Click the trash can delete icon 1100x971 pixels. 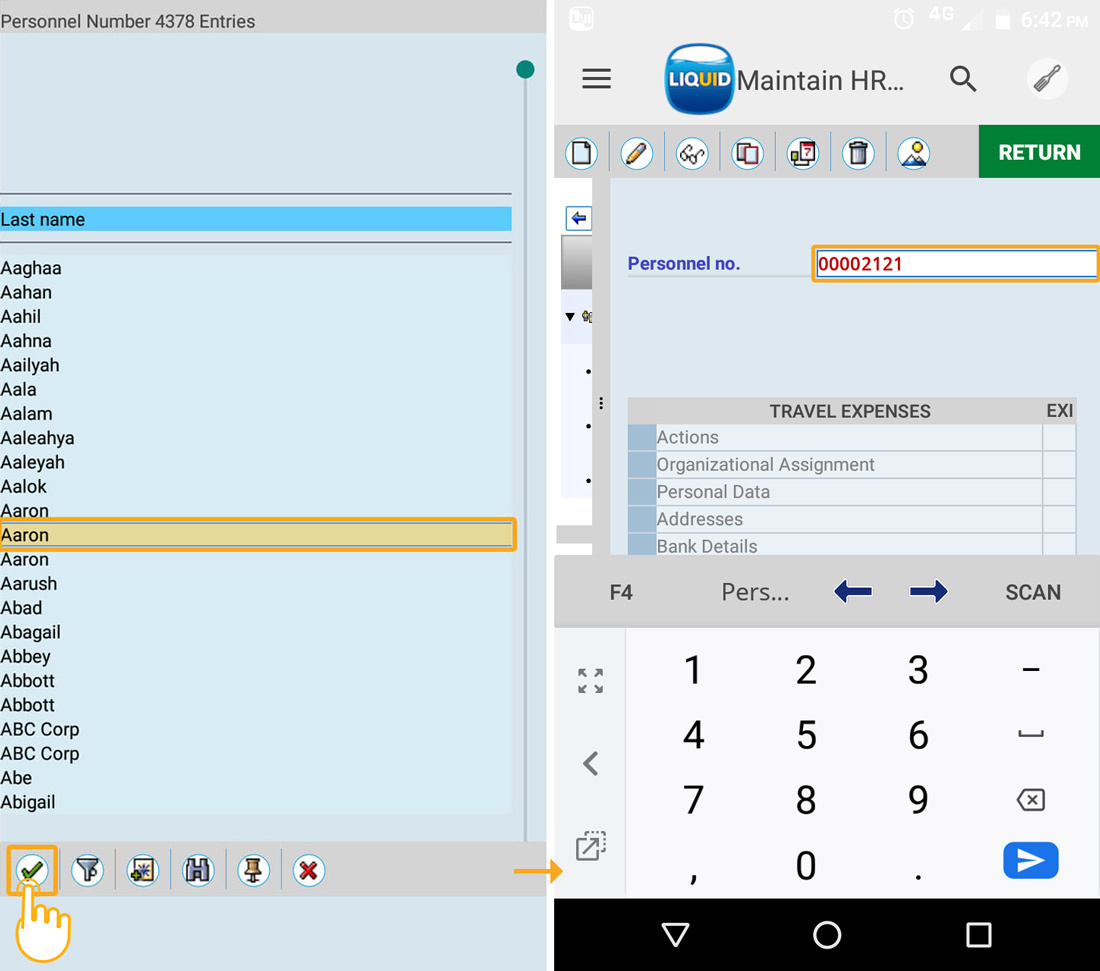click(858, 153)
